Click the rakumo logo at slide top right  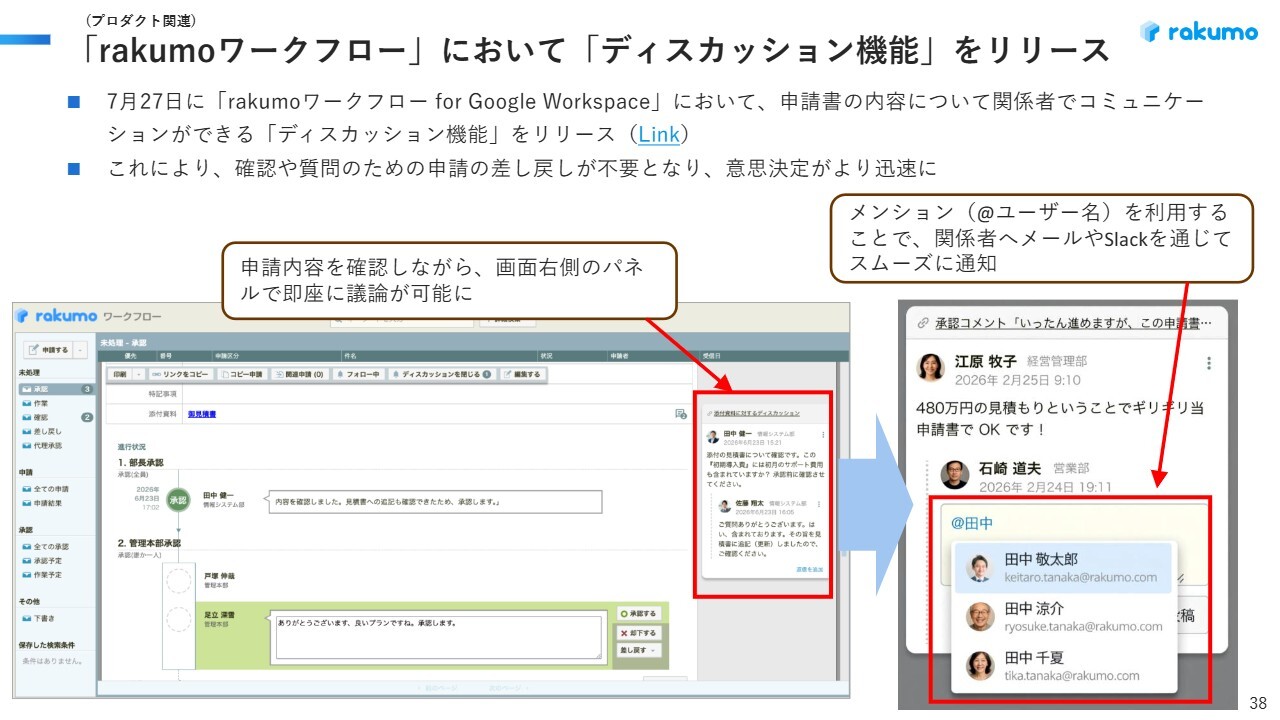(x=1199, y=32)
